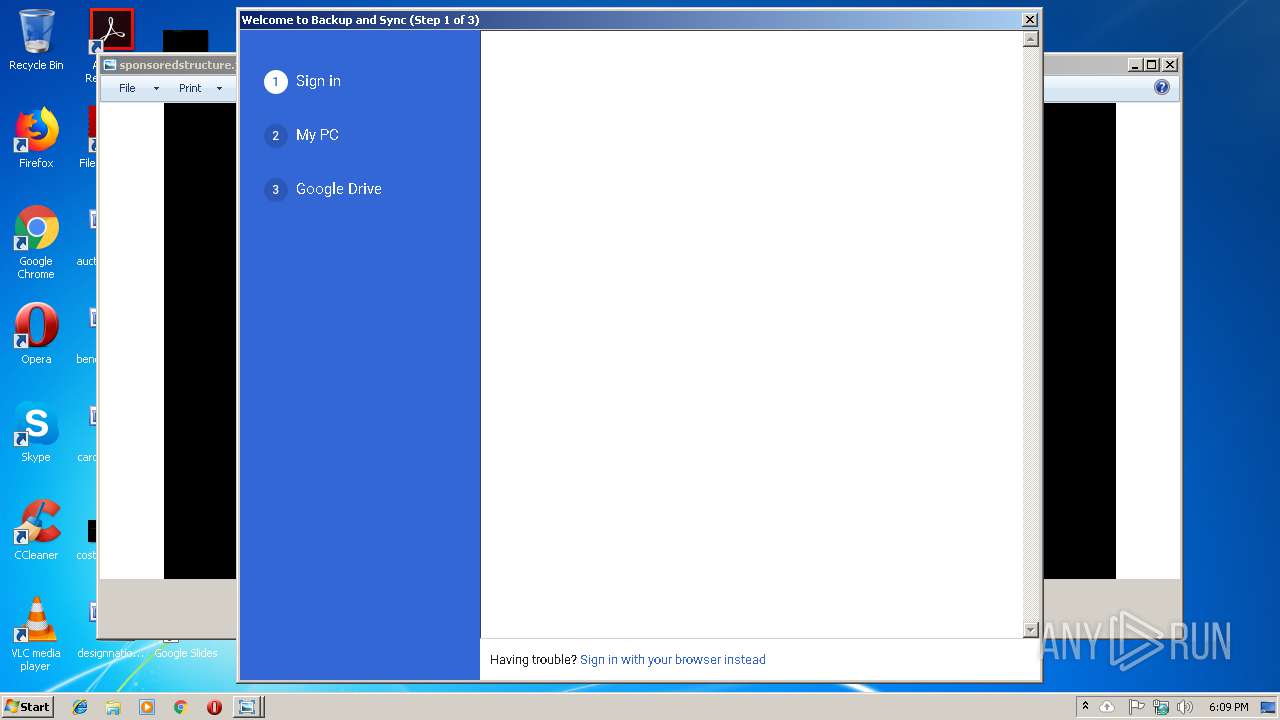Viewport: 1280px width, 720px height.
Task: Minimize the sponsoredstructure window
Action: pyautogui.click(x=1135, y=65)
